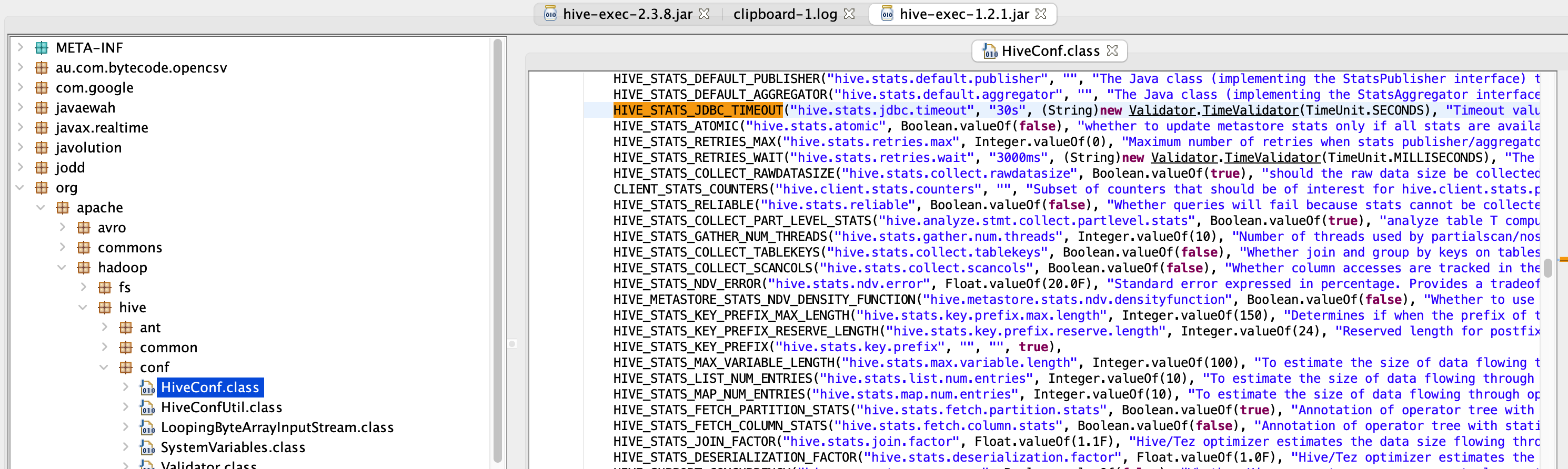Close the hive-exec-1.2.1.jar tab
Viewport: 1568px width, 469px height.
[x=1041, y=13]
